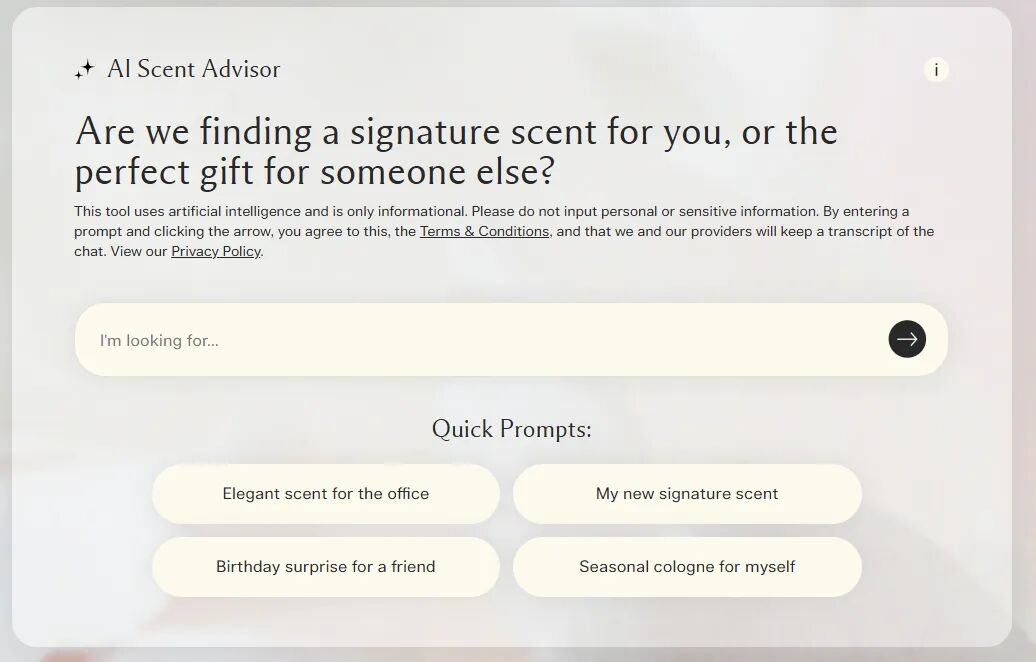Select "Elegant scent for the office" quick prompt
The image size is (1036, 662).
326,494
